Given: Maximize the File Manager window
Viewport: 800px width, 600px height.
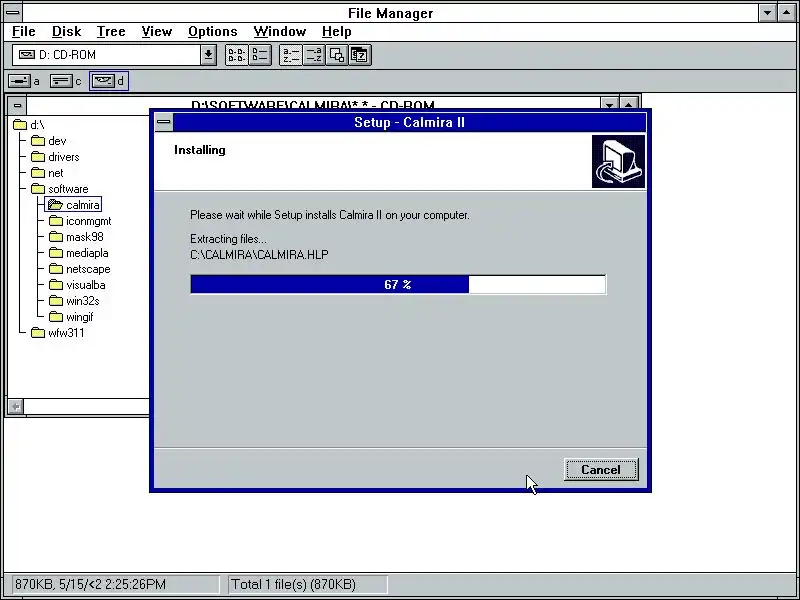Looking at the screenshot, I should pyautogui.click(x=786, y=13).
